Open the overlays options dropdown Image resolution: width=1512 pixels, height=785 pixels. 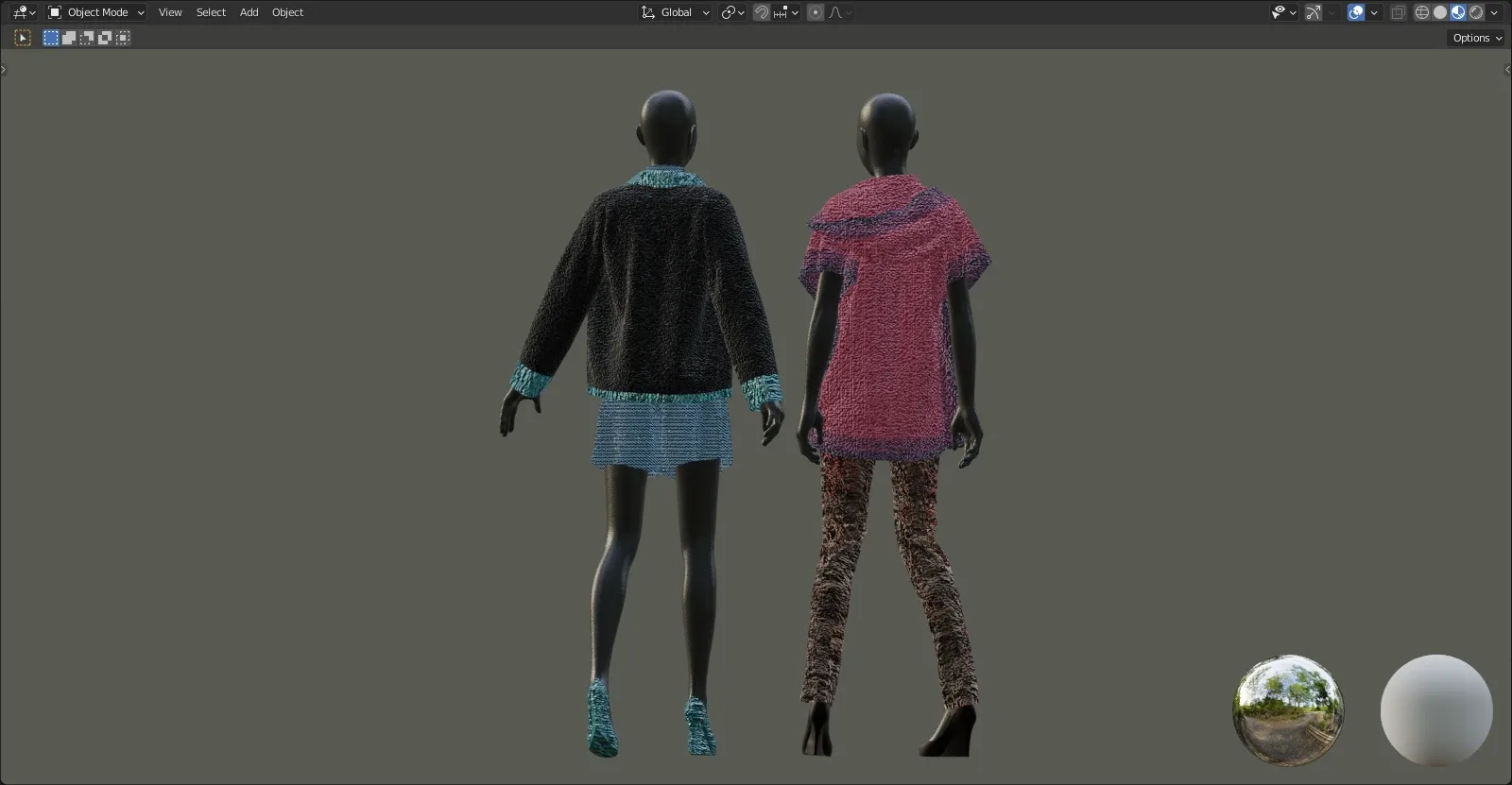coord(1374,12)
